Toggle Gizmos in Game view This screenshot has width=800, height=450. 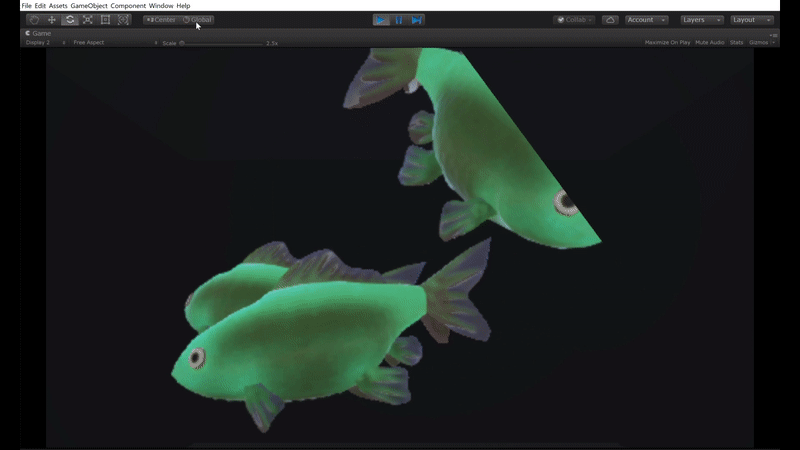[758, 42]
